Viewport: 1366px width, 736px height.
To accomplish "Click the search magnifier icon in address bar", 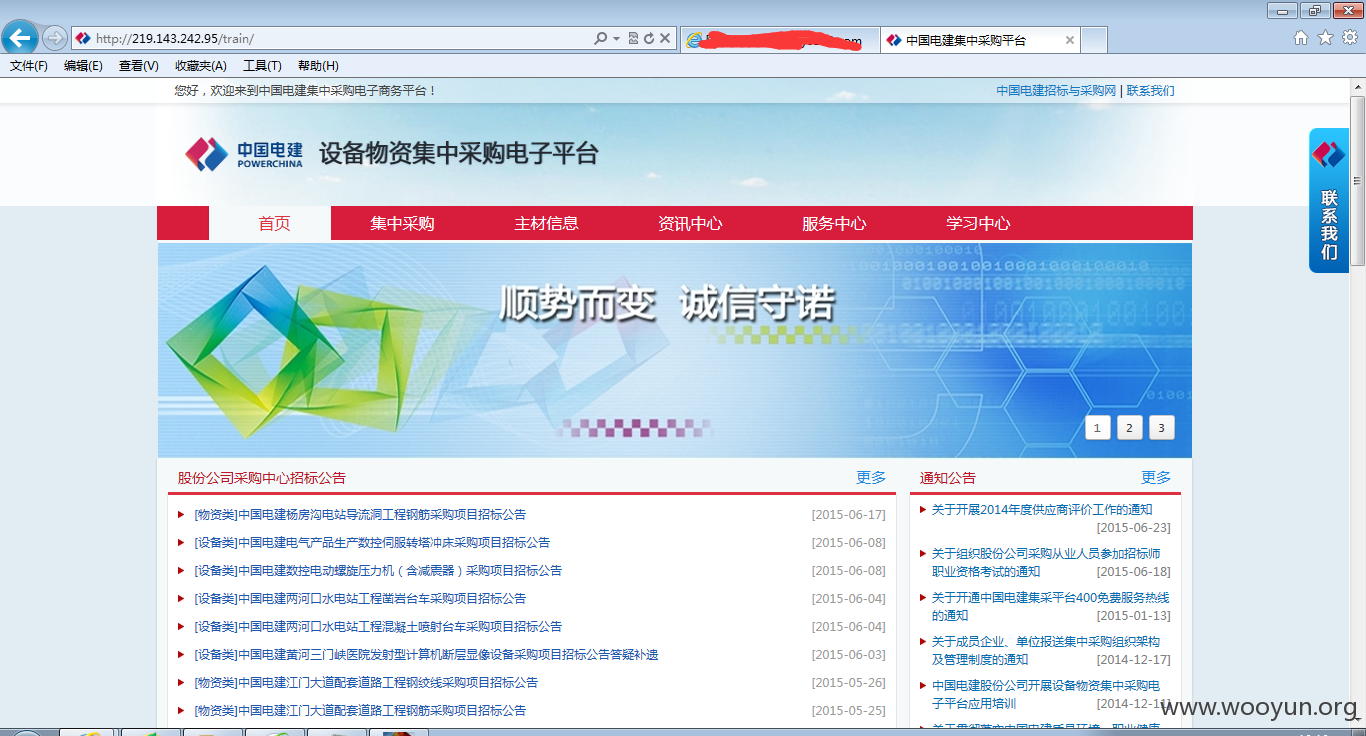I will click(x=600, y=38).
